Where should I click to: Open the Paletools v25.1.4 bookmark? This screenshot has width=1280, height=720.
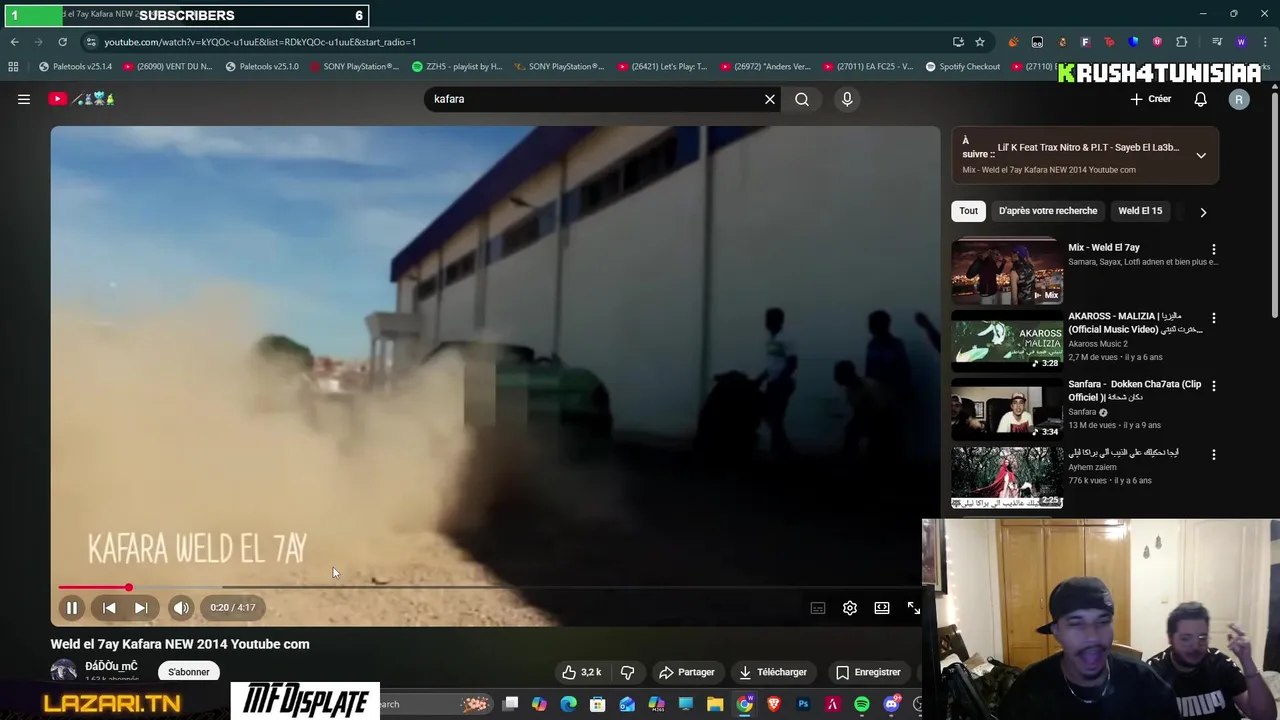point(76,67)
